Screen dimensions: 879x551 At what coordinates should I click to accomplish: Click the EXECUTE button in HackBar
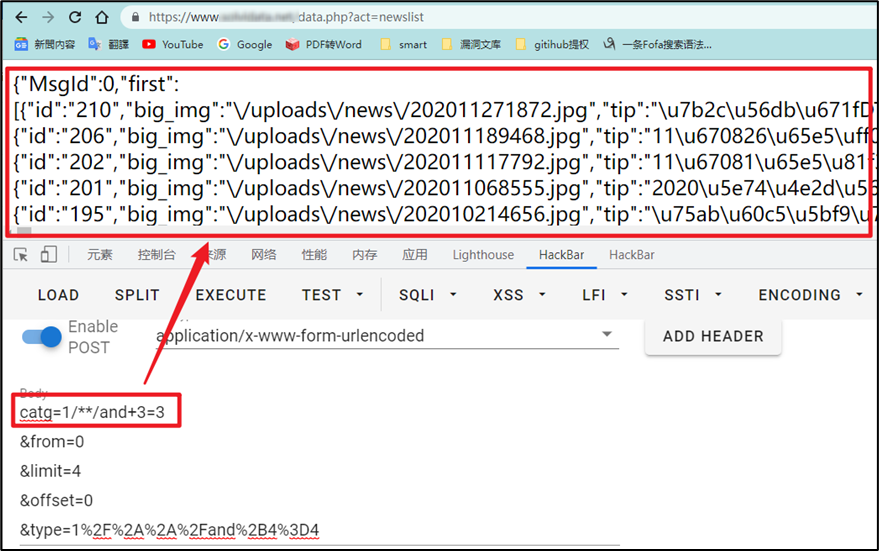click(231, 295)
